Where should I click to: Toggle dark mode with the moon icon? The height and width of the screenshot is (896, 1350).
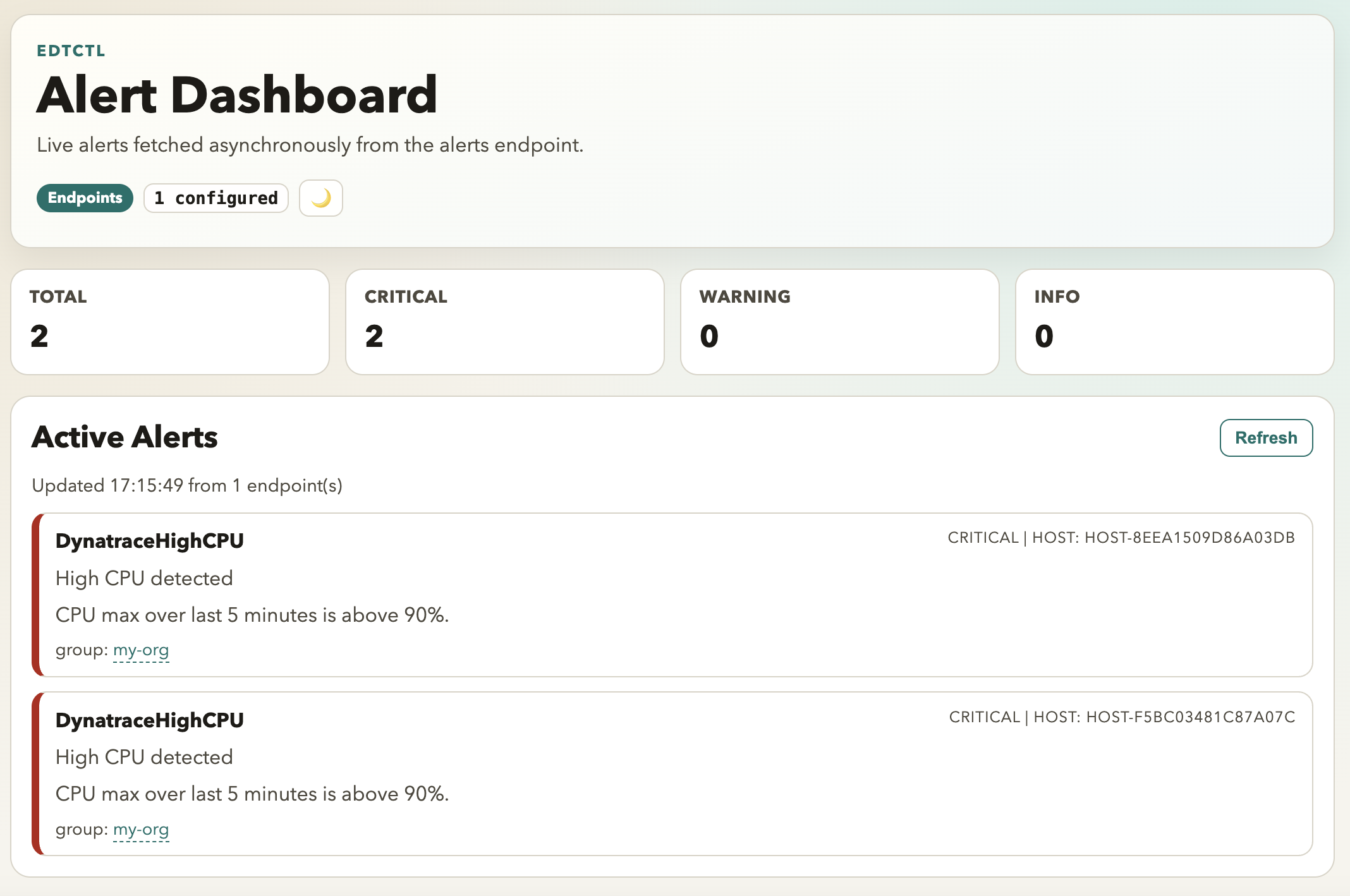321,198
